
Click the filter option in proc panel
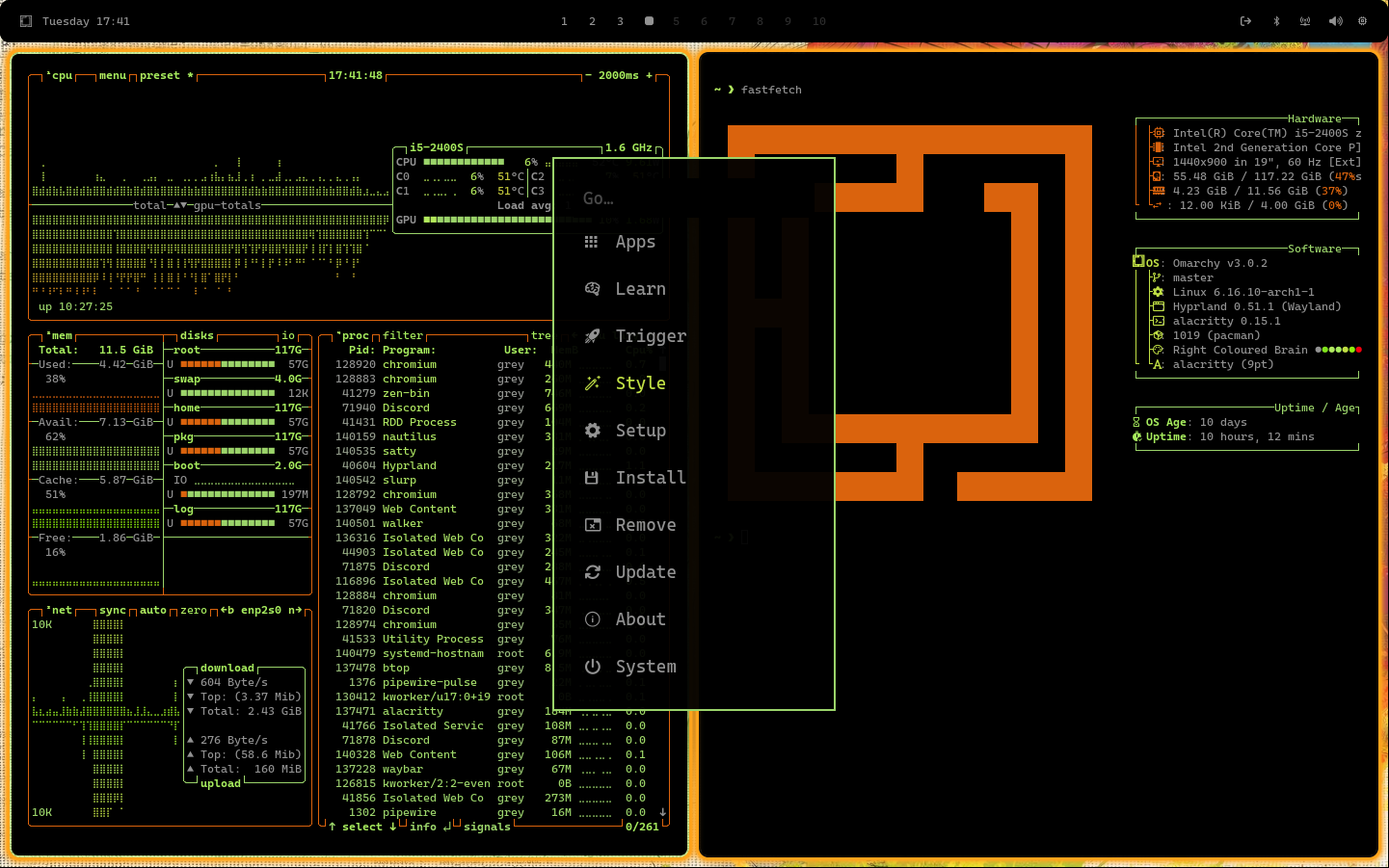click(x=403, y=336)
